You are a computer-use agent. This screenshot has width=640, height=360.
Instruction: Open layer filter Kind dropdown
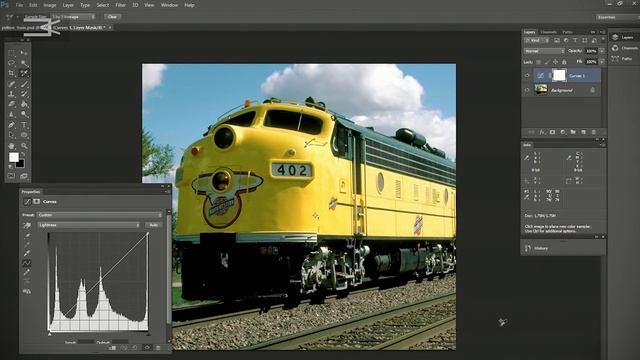click(537, 40)
